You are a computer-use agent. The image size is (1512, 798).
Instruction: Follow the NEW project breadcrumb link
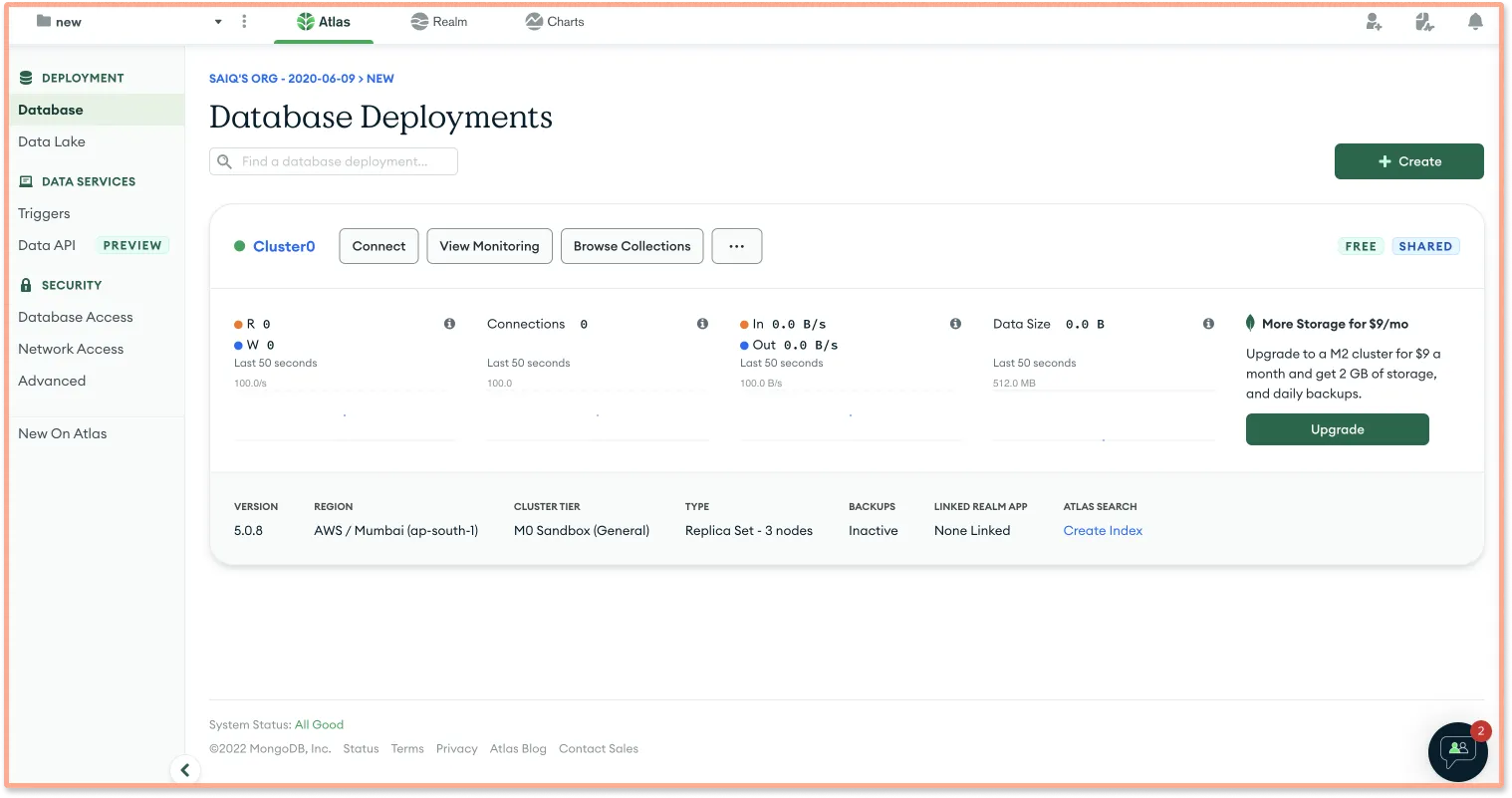(x=380, y=79)
